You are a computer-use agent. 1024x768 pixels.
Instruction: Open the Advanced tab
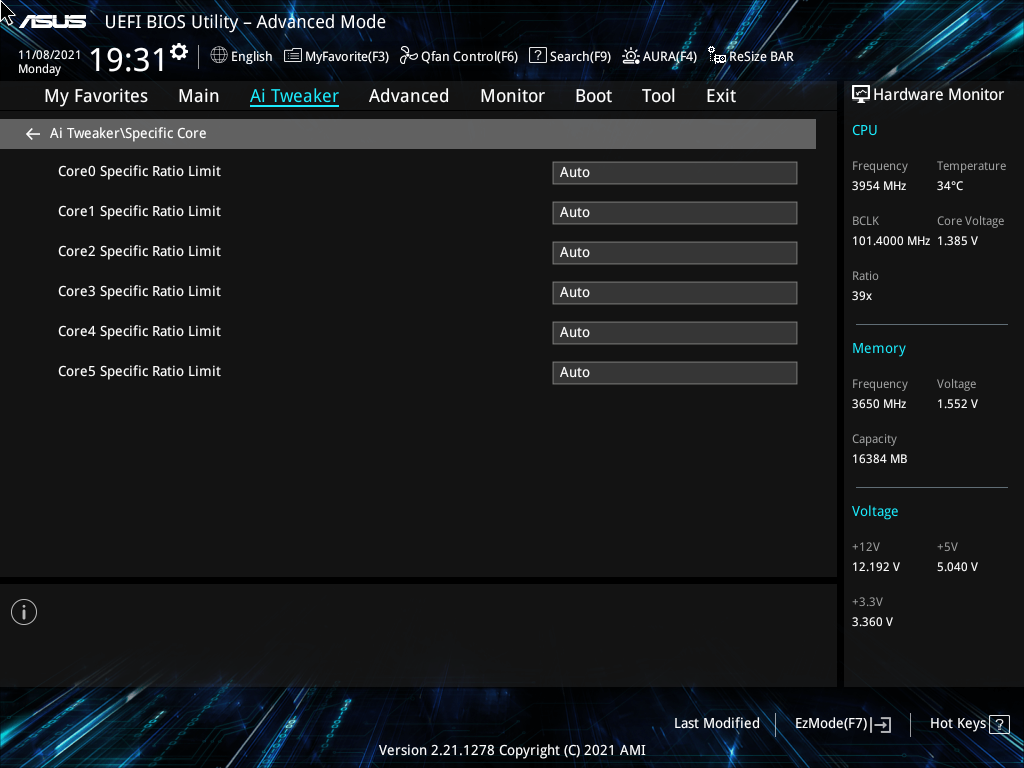pos(409,96)
